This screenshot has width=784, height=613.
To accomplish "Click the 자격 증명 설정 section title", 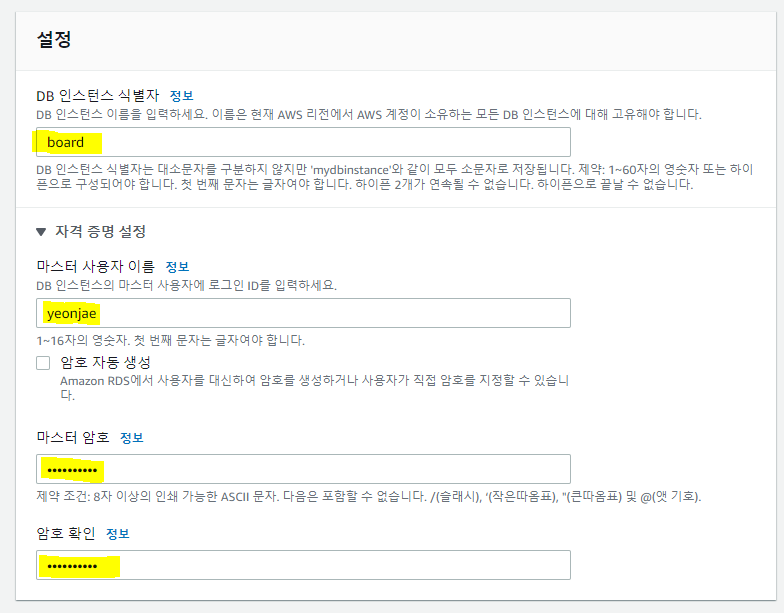I will (x=100, y=232).
